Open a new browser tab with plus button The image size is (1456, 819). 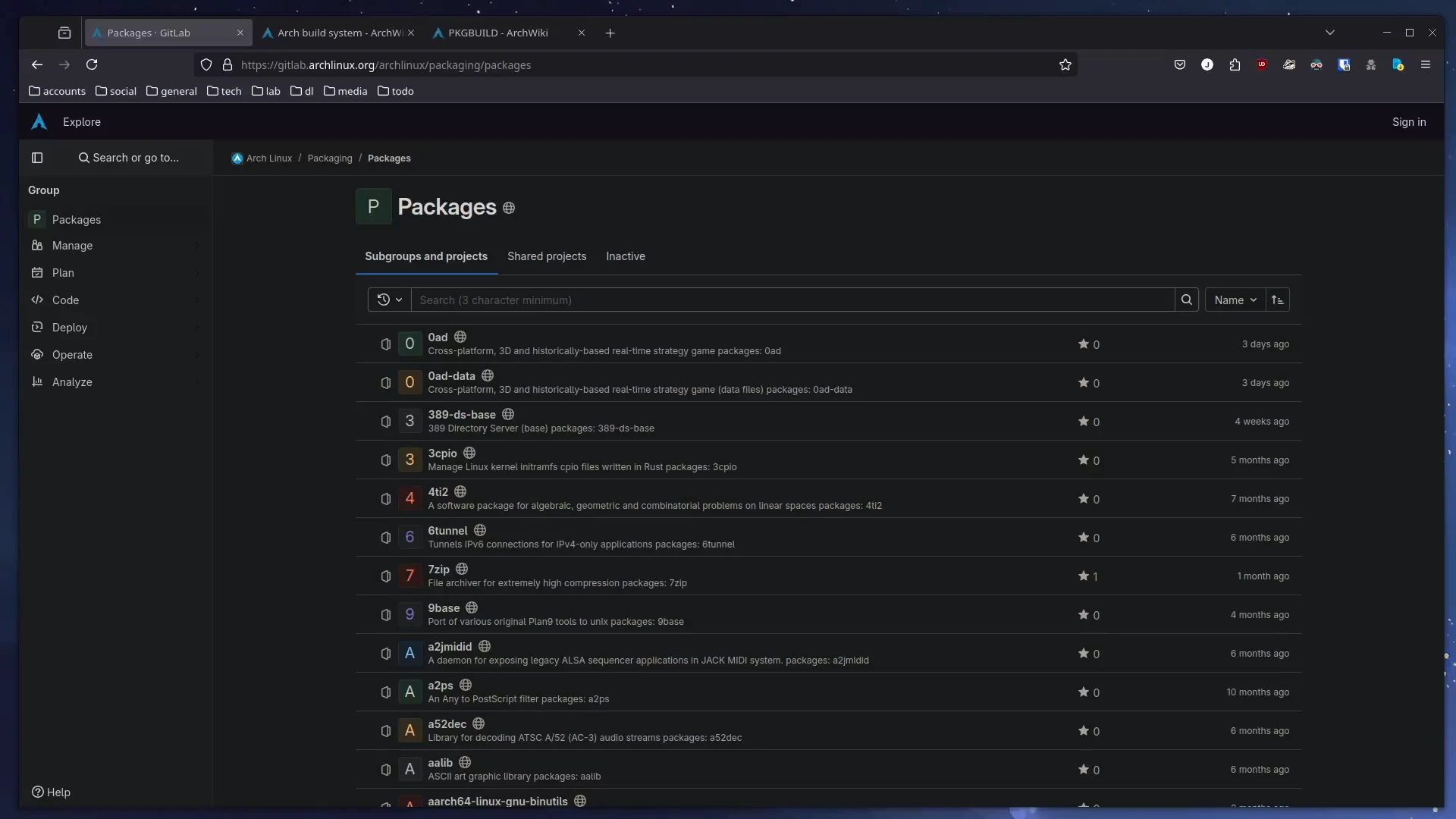pyautogui.click(x=610, y=33)
